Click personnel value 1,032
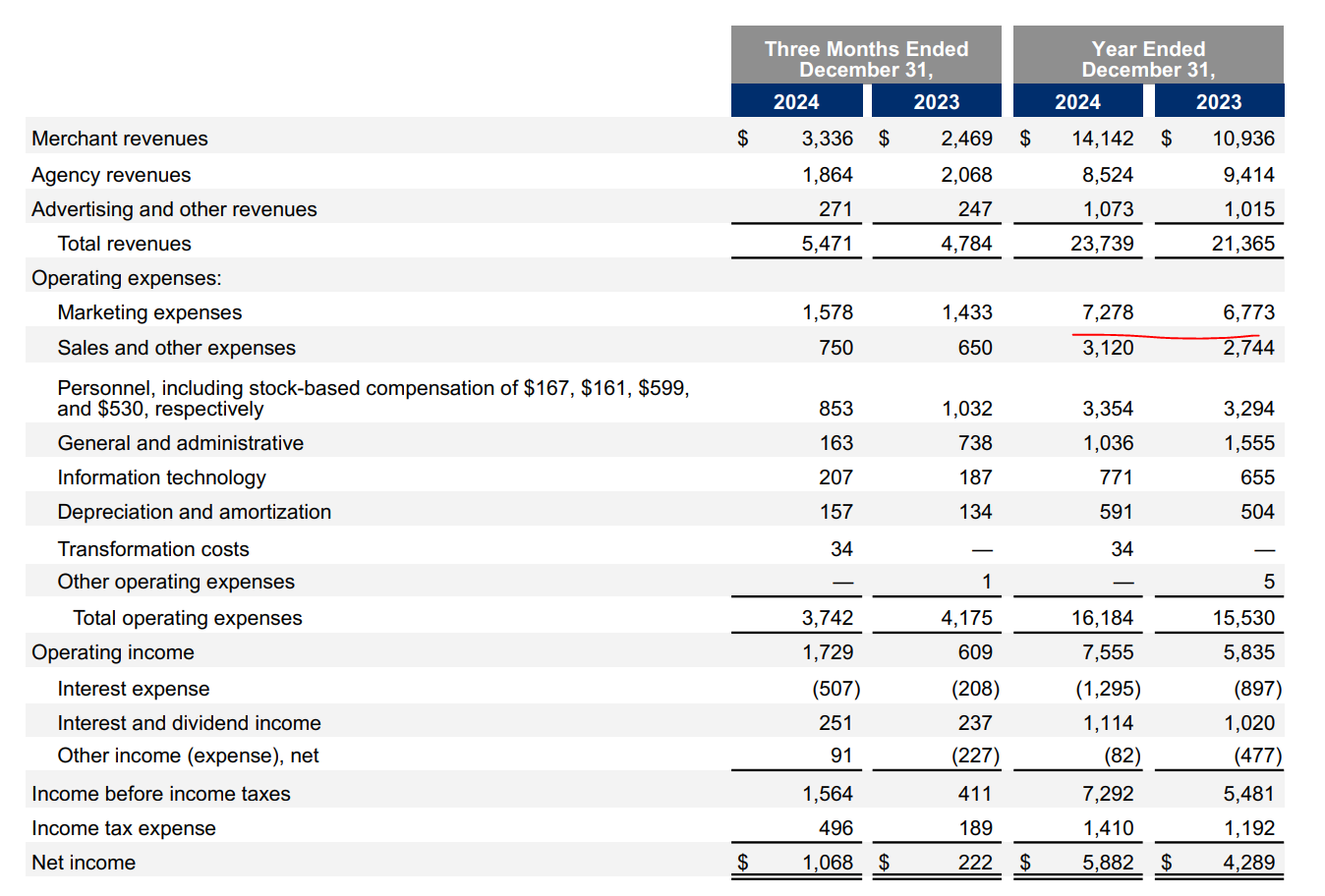The width and height of the screenshot is (1325, 896). coord(966,409)
